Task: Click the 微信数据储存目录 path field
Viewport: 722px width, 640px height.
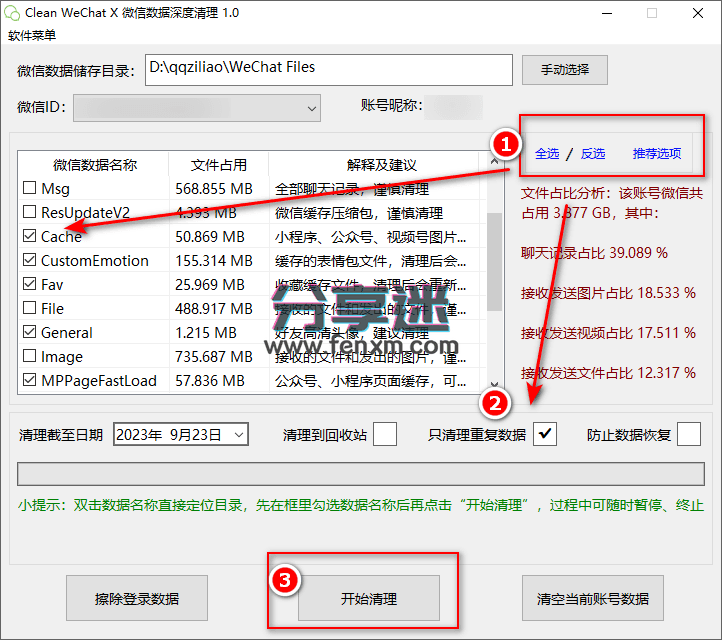Action: pos(328,69)
